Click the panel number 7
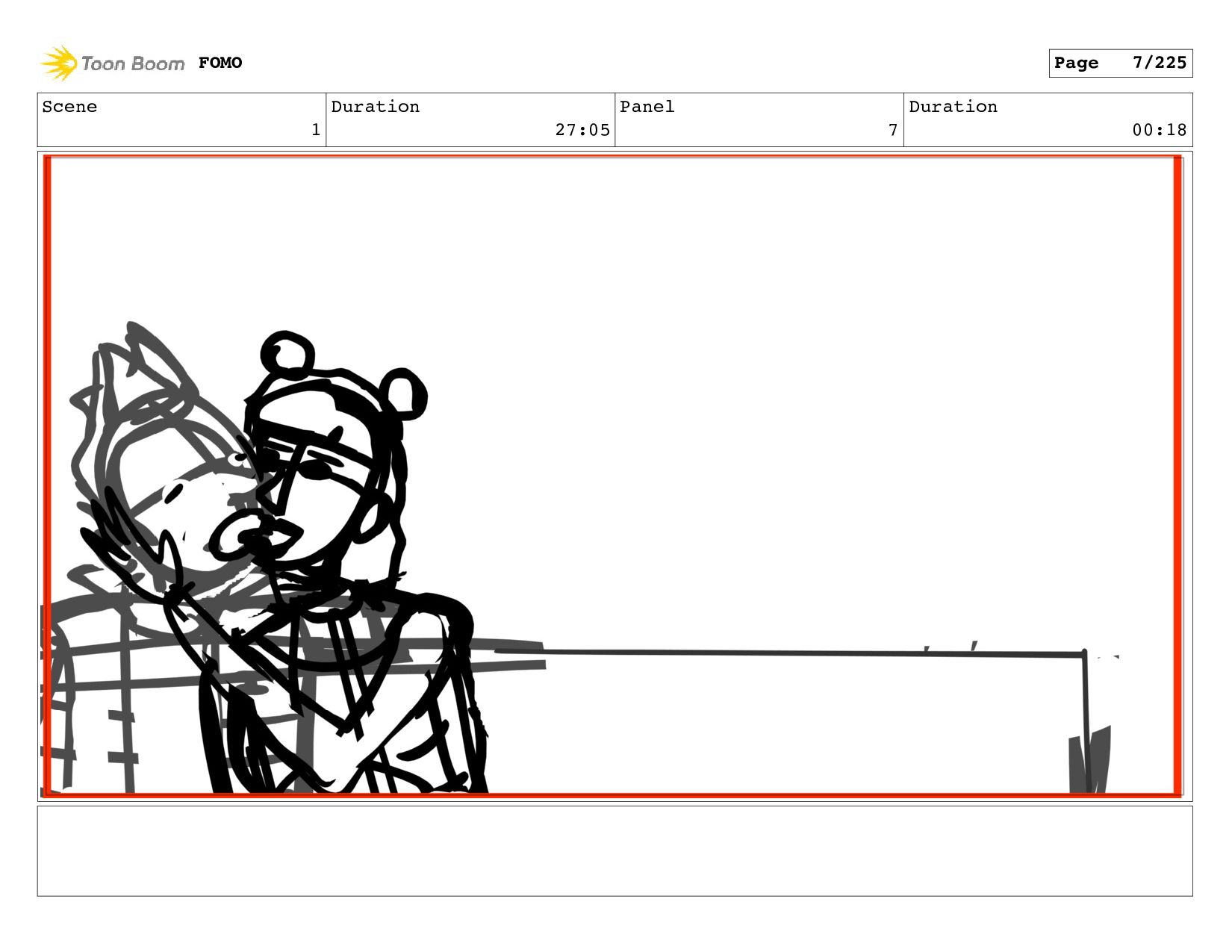This screenshot has width=1232, height=952. point(893,130)
